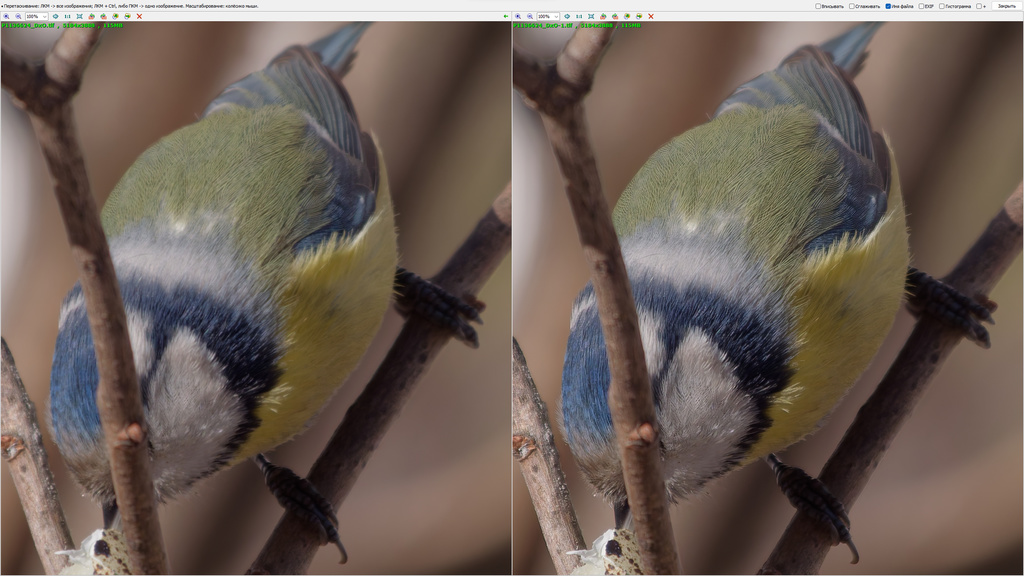Click green left arrow on right panel
This screenshot has height=576, width=1024.
(x=506, y=16)
